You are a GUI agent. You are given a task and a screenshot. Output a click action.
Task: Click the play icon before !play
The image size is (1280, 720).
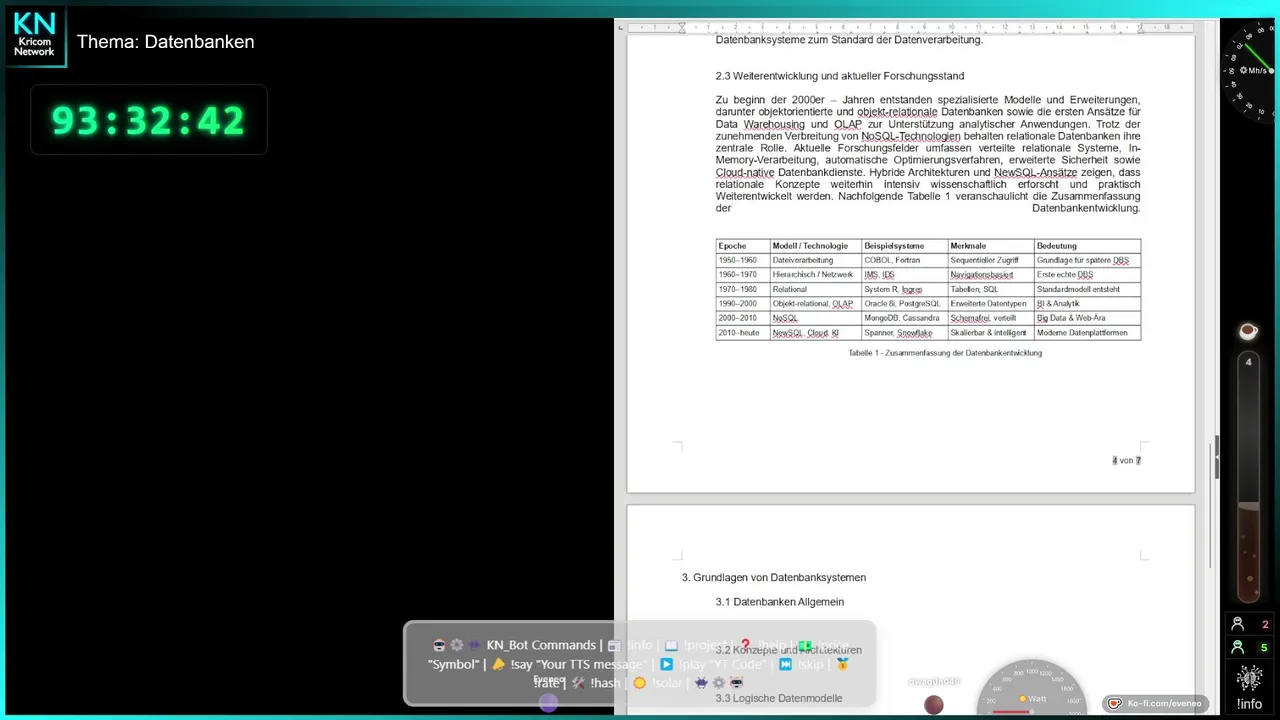tap(666, 664)
